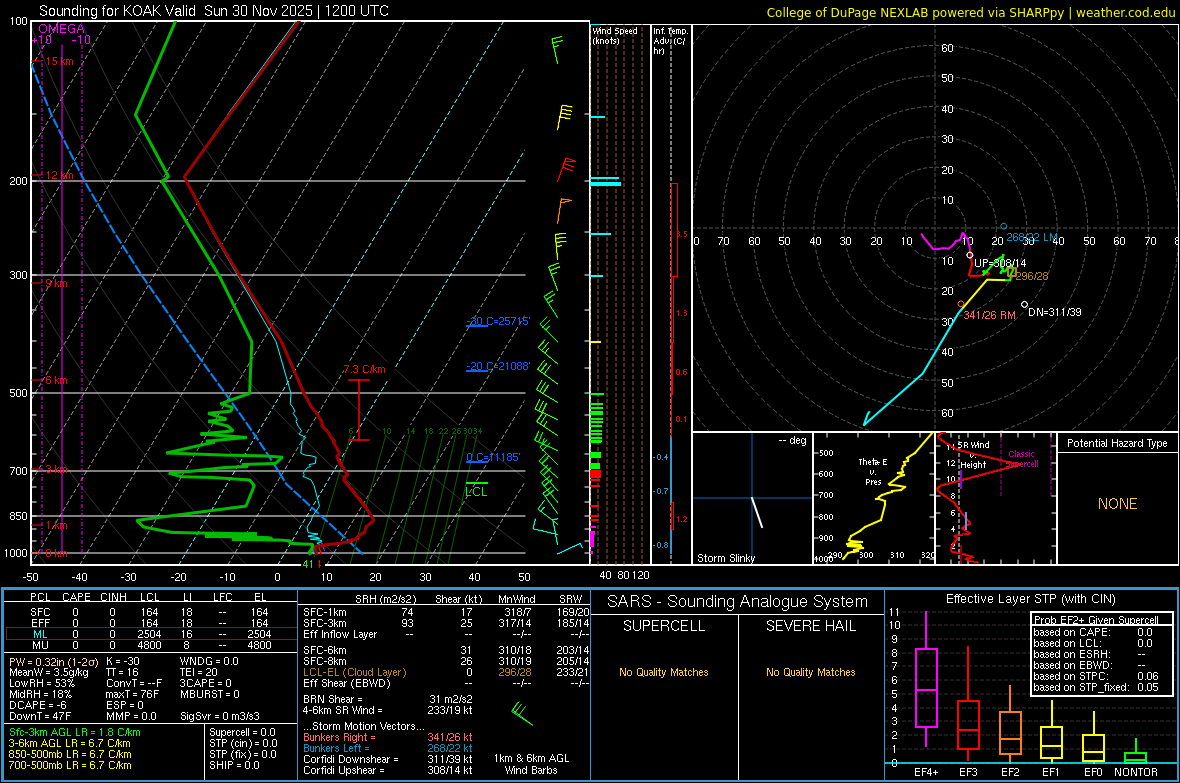Click the orange wind barb on the skew-T
The width and height of the screenshot is (1180, 783).
click(564, 211)
